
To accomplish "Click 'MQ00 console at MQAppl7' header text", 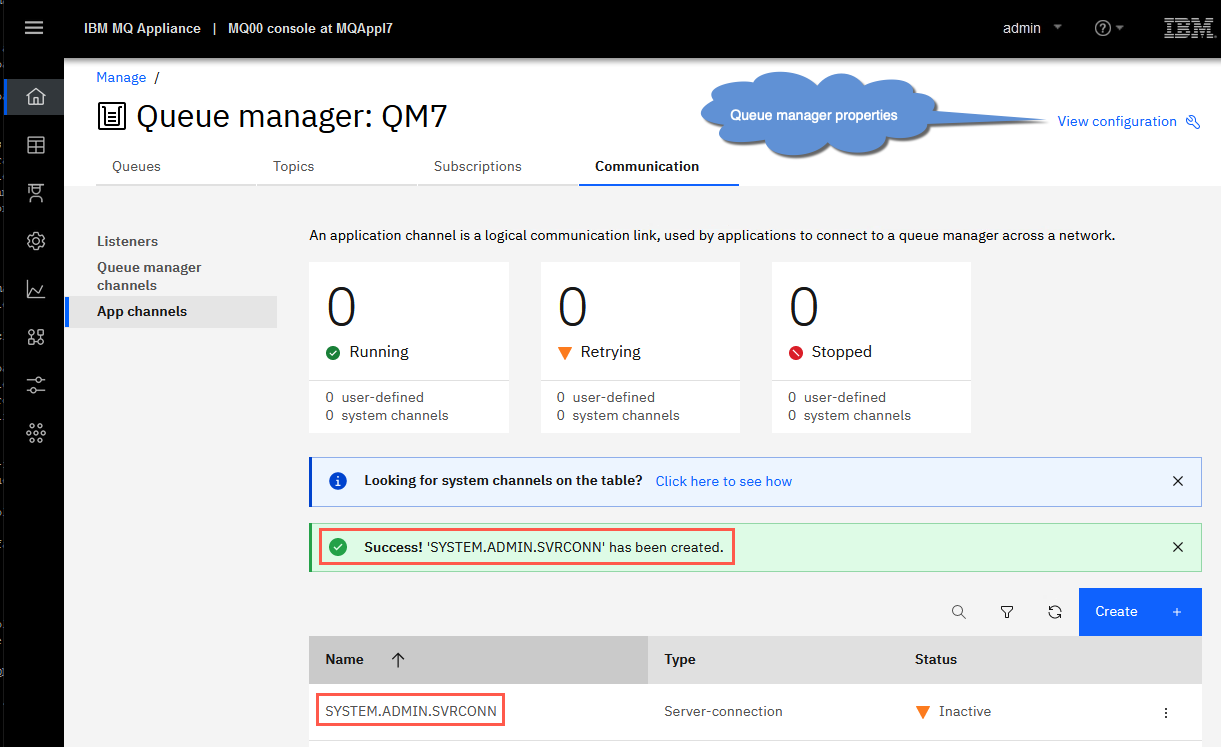I will (x=310, y=28).
